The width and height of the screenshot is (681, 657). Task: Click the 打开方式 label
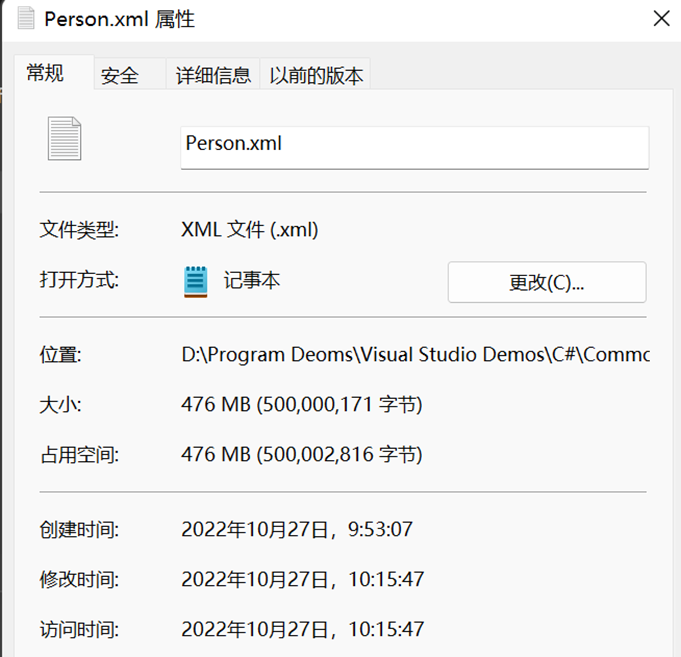point(79,280)
